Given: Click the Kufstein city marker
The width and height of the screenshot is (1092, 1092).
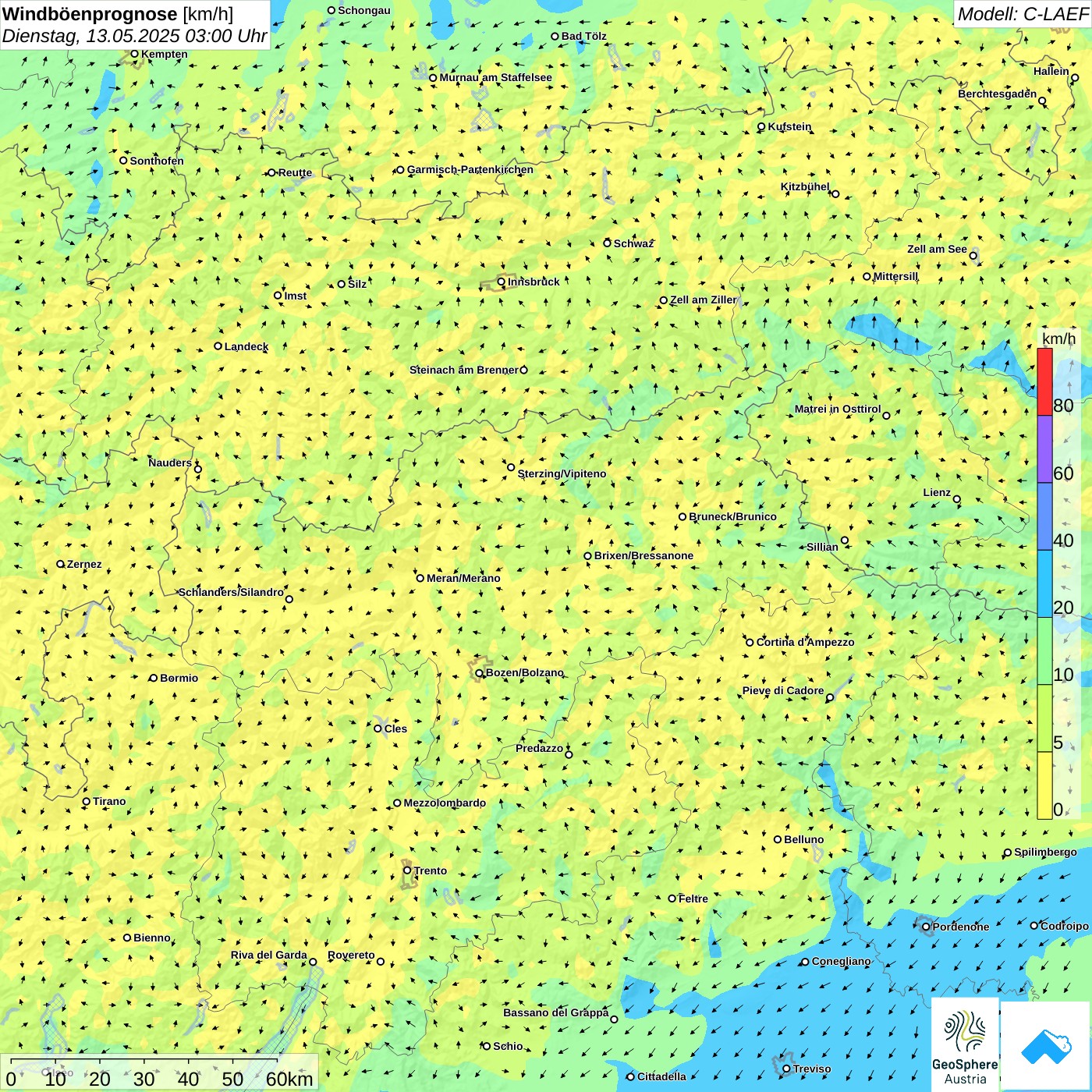Looking at the screenshot, I should (761, 126).
